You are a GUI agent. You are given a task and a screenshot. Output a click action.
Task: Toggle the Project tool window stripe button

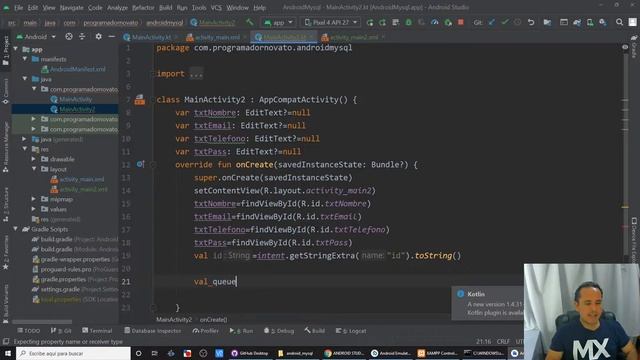5,50
